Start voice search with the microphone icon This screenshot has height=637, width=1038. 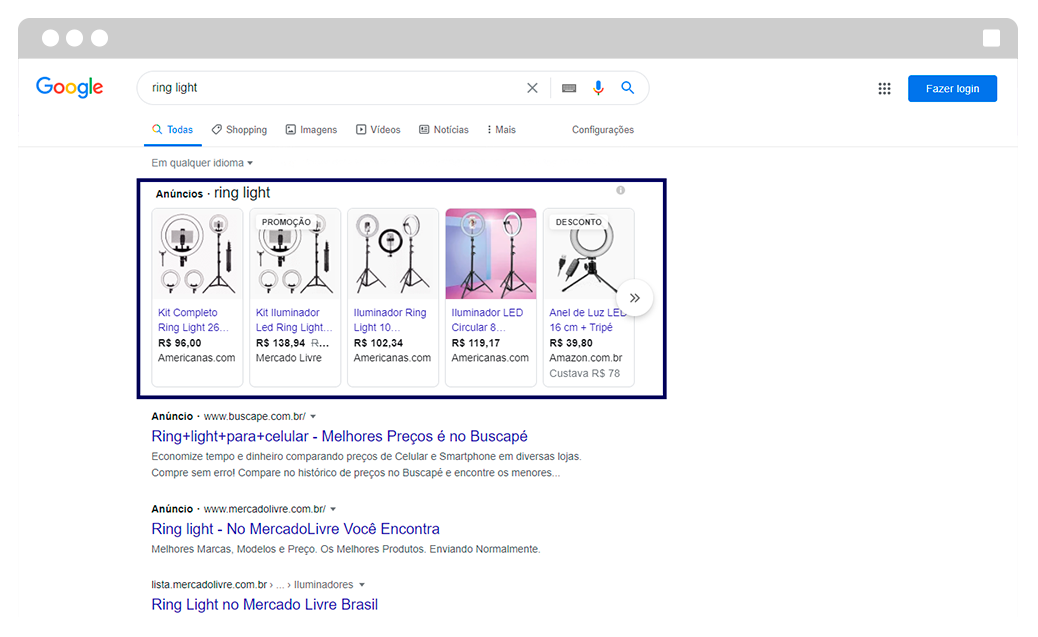598,88
